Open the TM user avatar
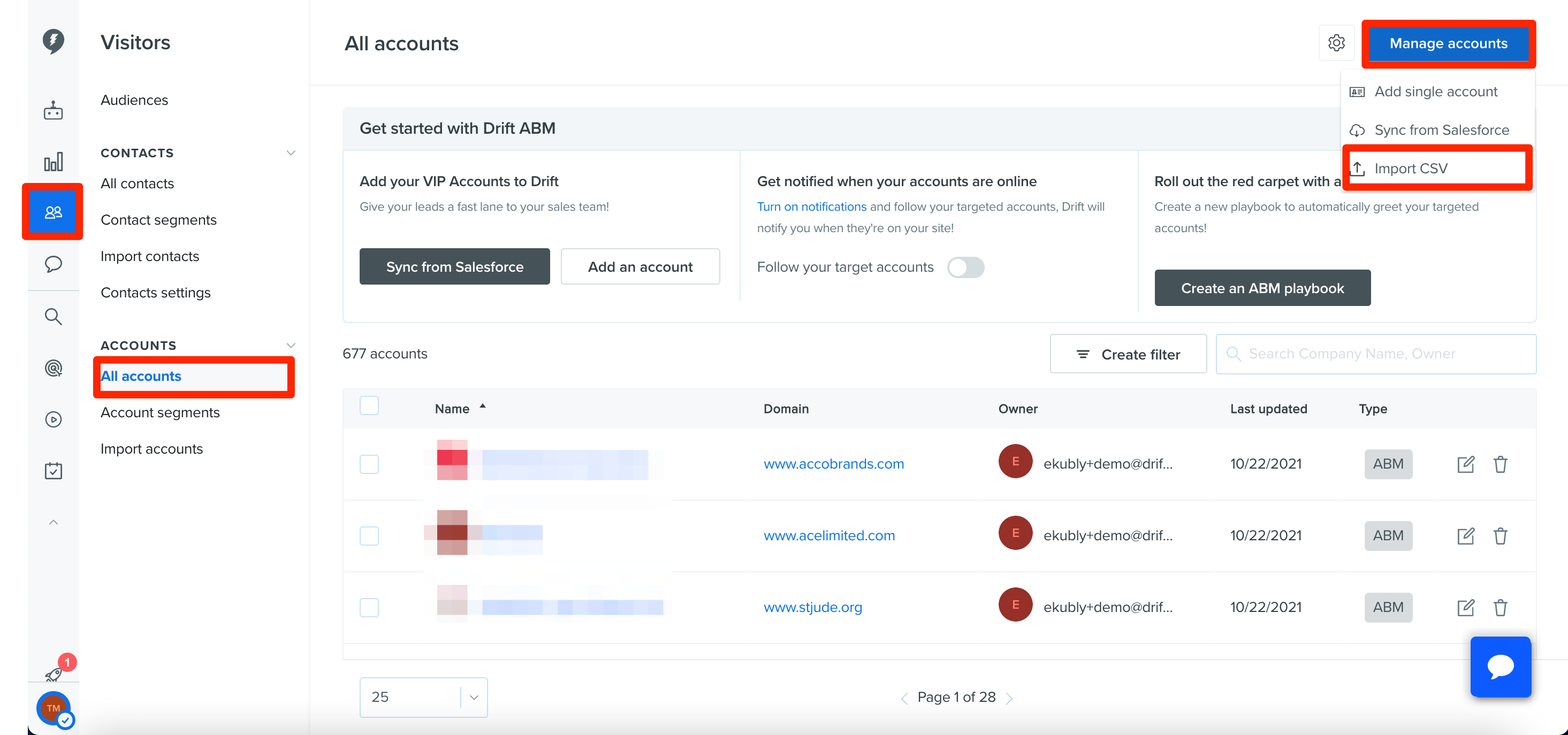Screen dimensions: 1568x735 pyautogui.click(x=54, y=708)
